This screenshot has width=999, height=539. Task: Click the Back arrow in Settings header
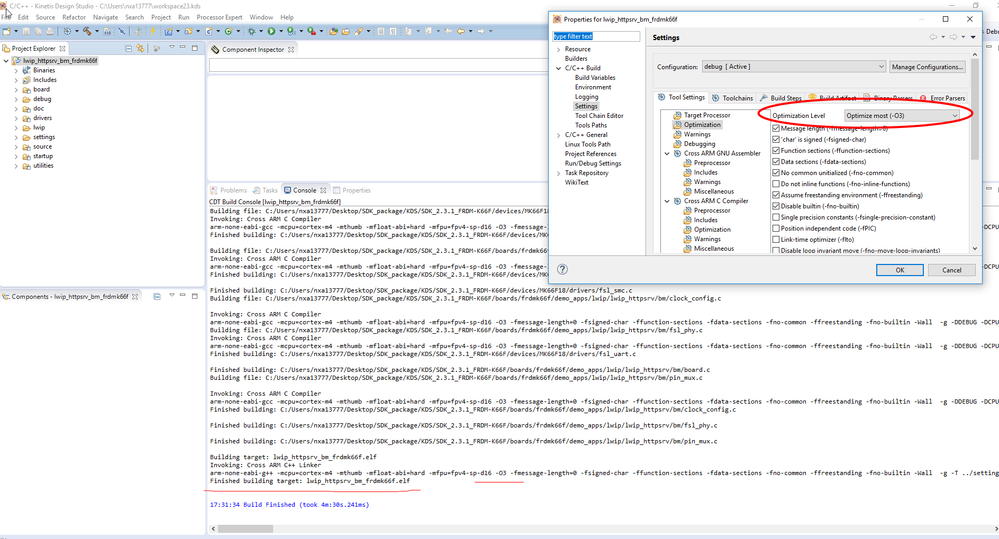tap(933, 37)
